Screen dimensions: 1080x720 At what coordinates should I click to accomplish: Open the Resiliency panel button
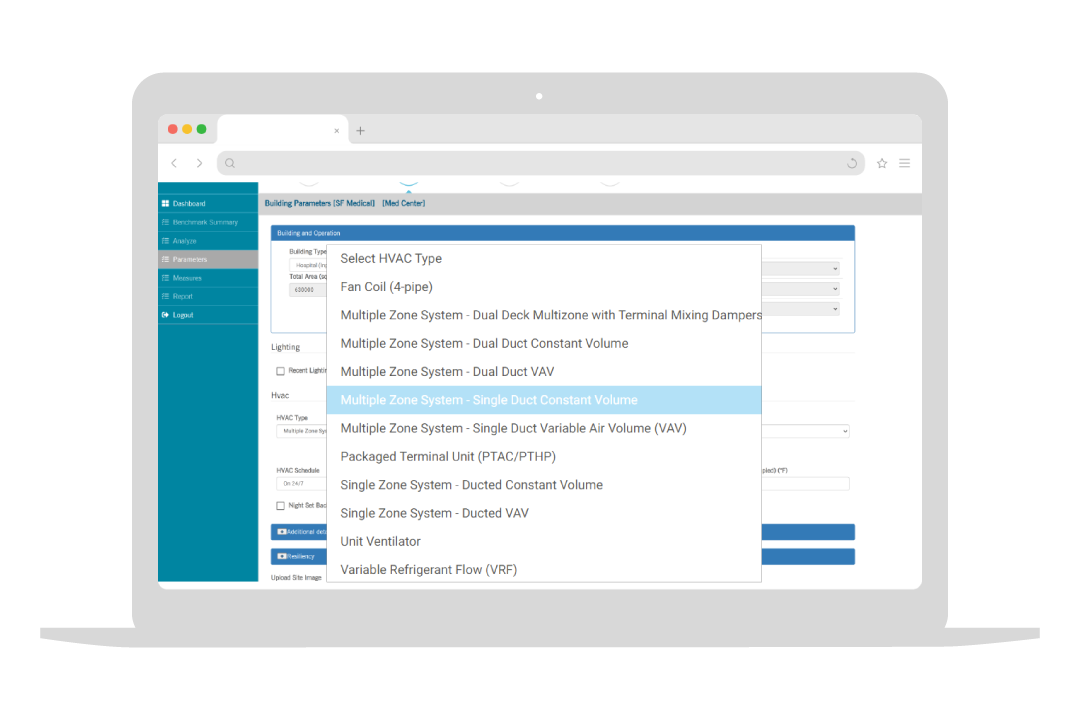point(298,556)
